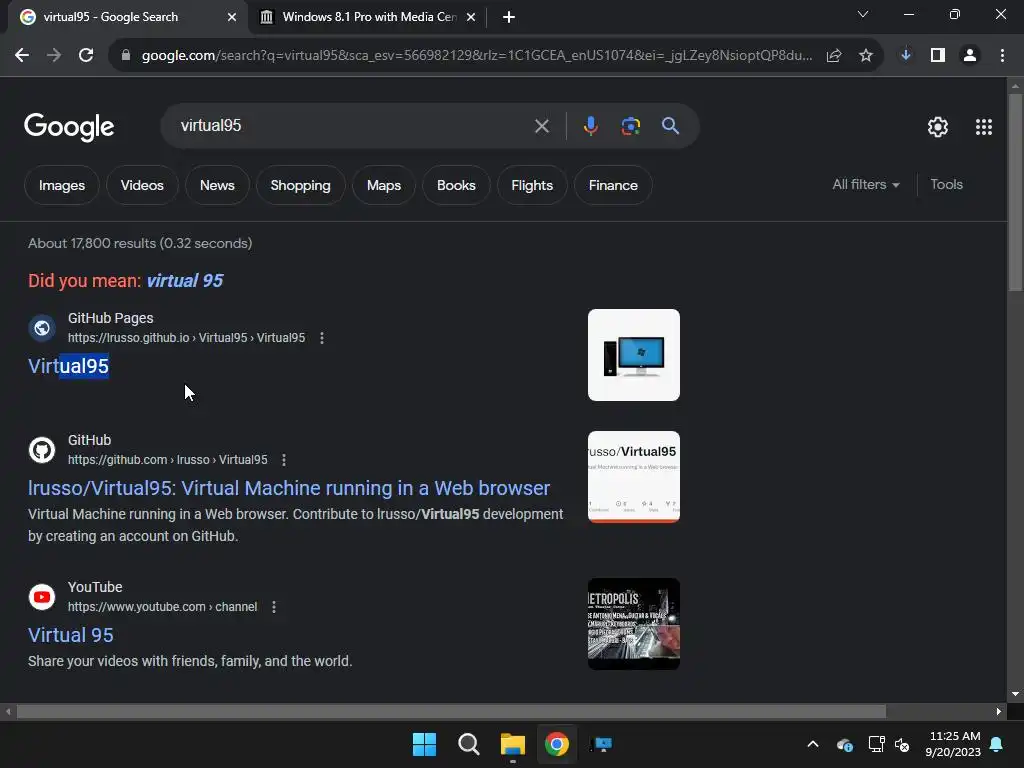Viewport: 1024px width, 768px height.
Task: Submit search with magnifier icon
Action: pos(671,125)
